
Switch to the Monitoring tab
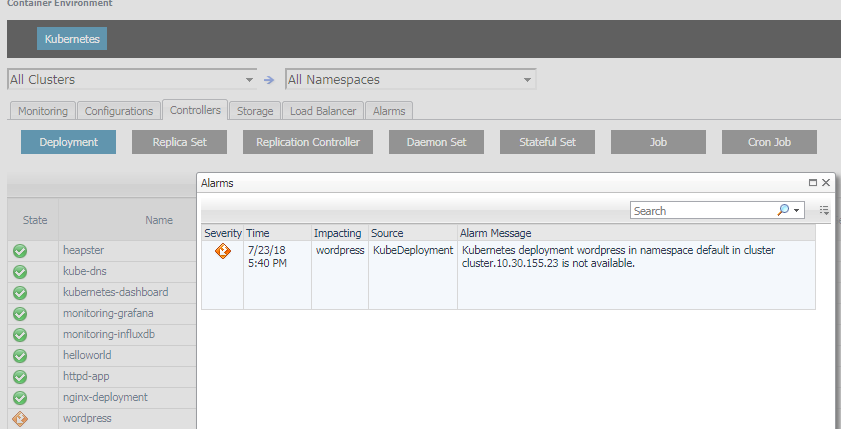point(43,111)
